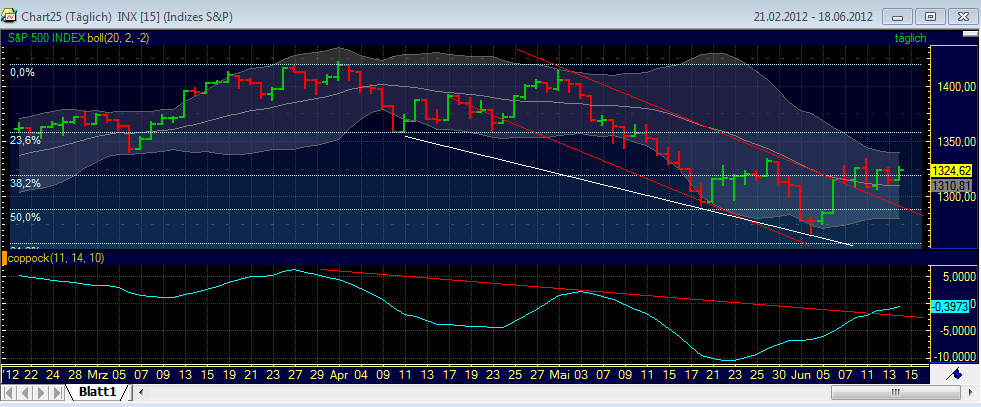Click the 38,2% Fibonacci level label
981x407 pixels.
[x=26, y=184]
